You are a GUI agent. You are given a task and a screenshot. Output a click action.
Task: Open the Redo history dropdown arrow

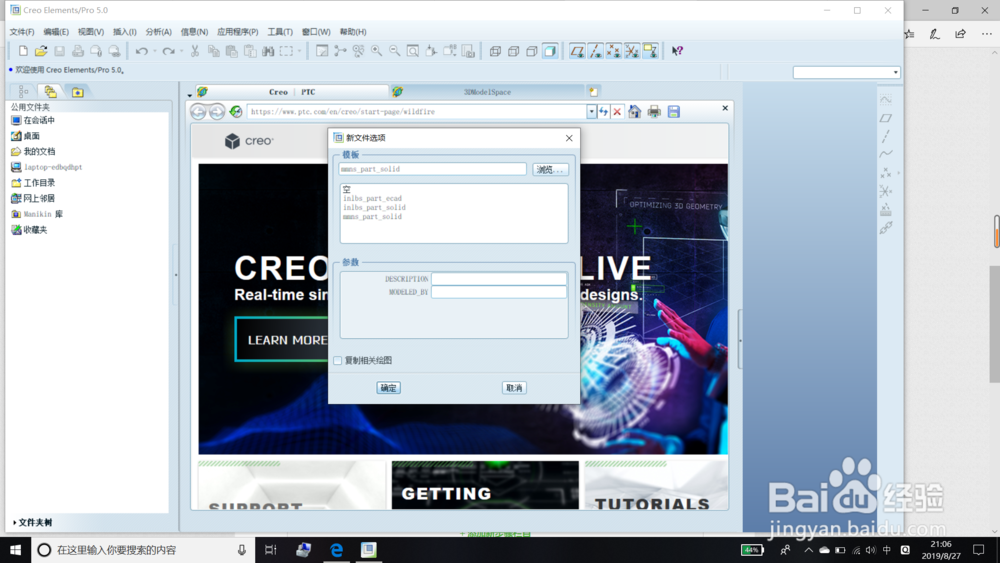point(182,51)
